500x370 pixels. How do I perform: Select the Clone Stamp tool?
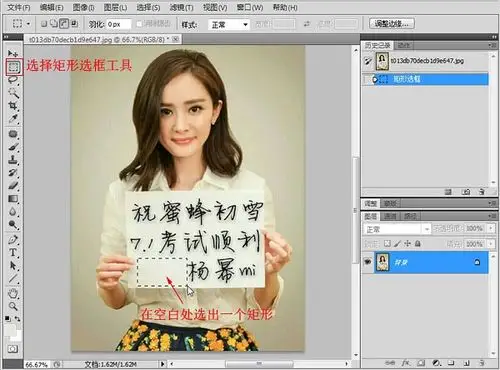point(13,160)
